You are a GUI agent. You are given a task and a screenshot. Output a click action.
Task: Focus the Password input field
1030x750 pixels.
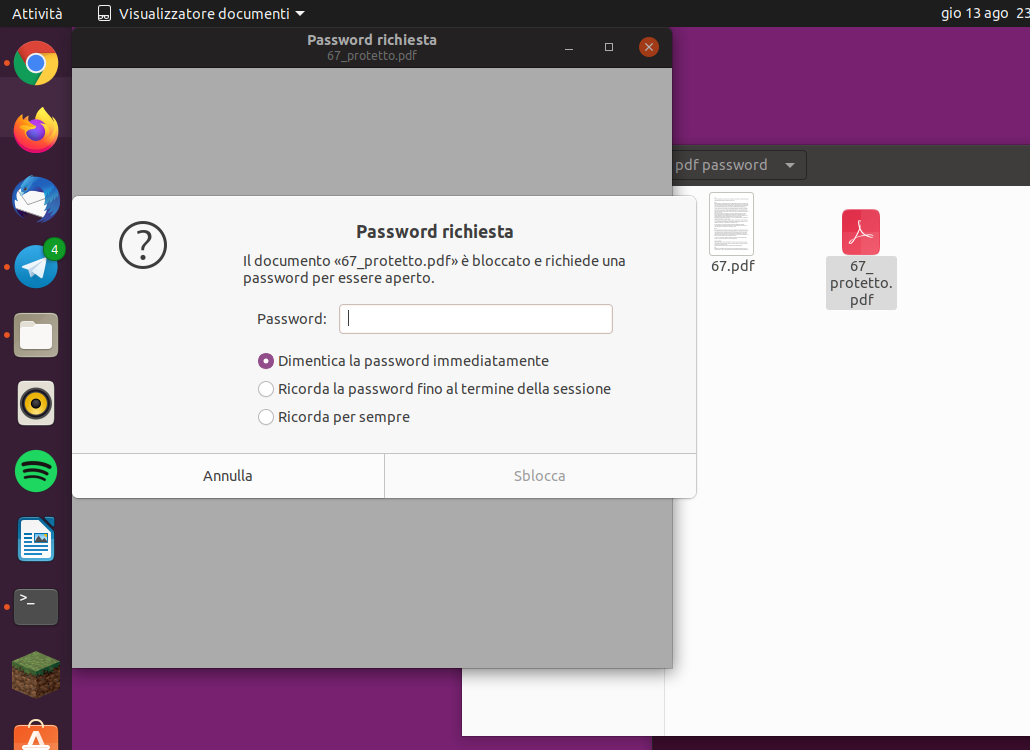pyautogui.click(x=475, y=318)
